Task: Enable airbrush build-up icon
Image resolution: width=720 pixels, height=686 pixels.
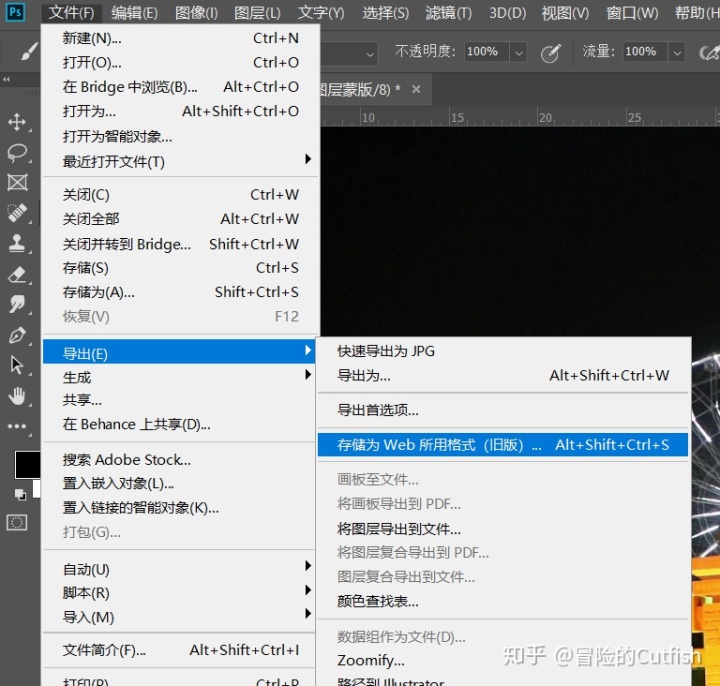Action: pyautogui.click(x=709, y=53)
